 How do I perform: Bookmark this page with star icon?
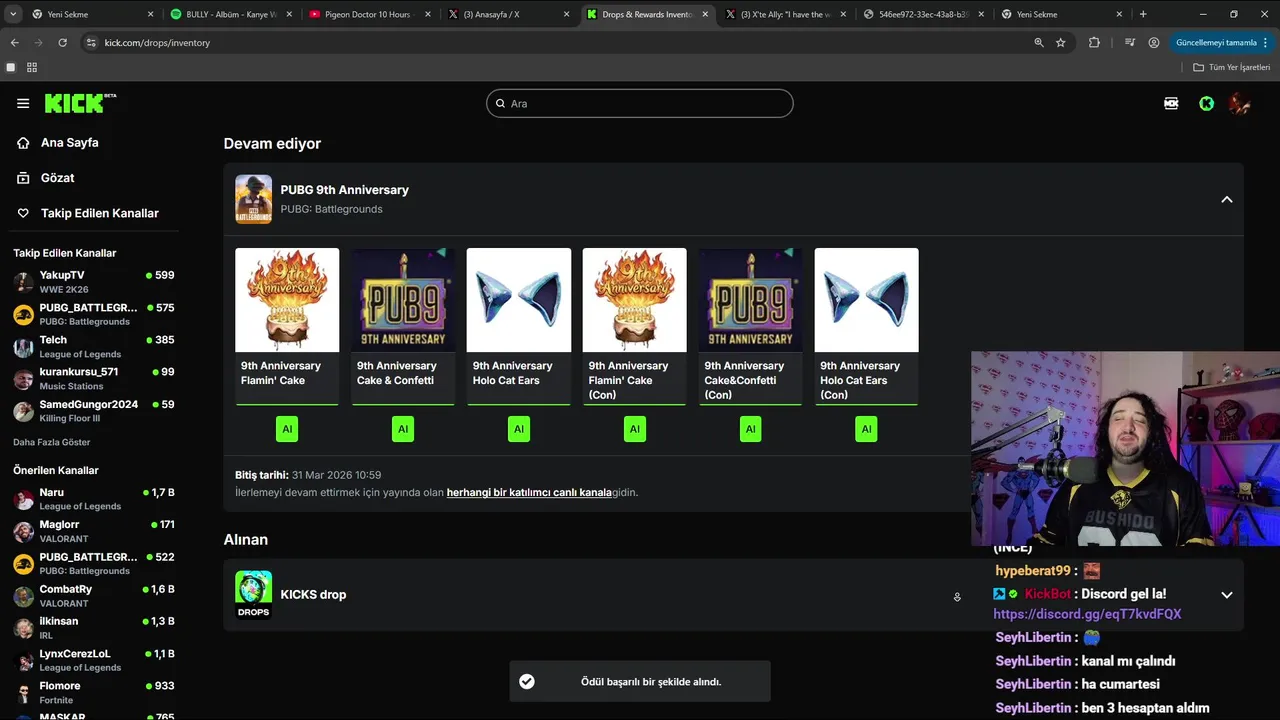pos(1061,43)
